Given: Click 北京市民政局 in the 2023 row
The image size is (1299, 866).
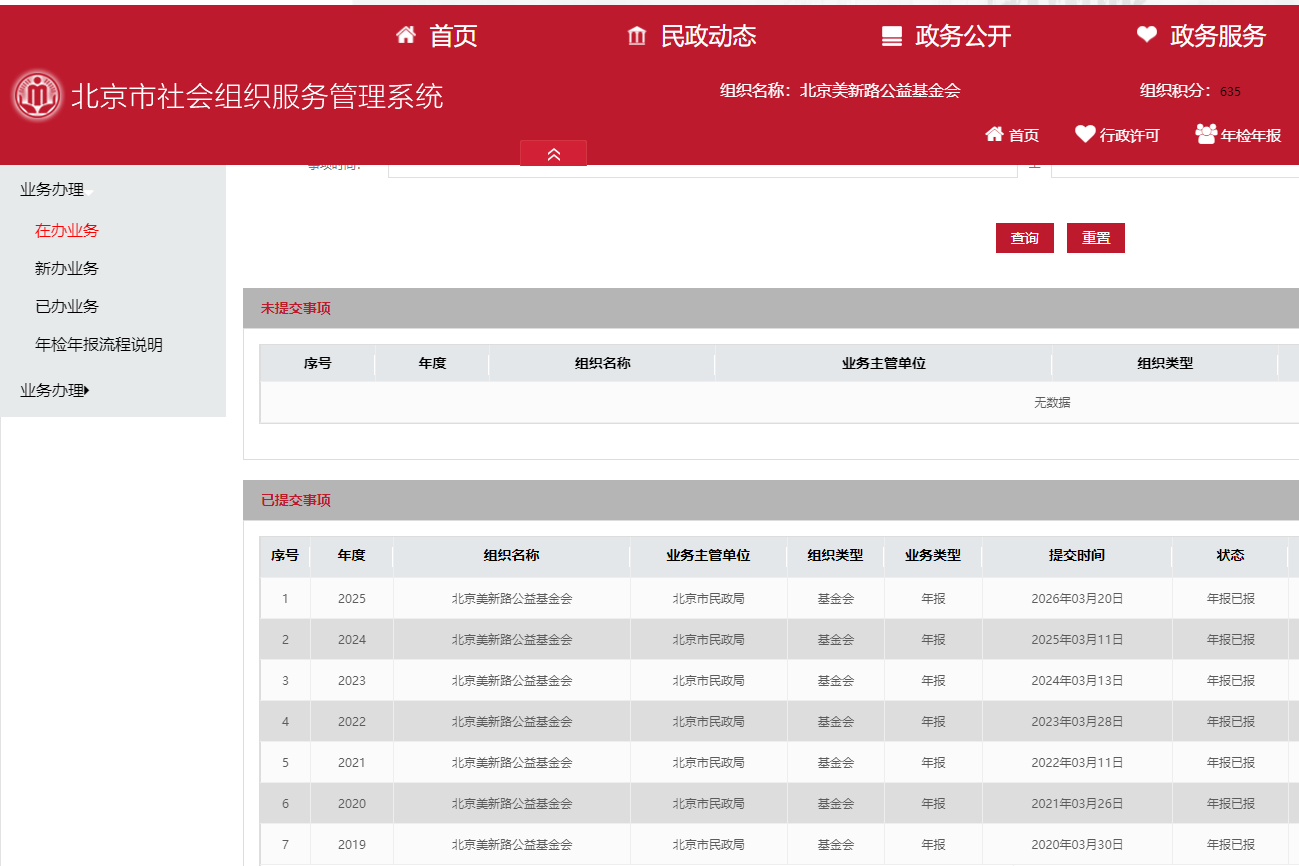Looking at the screenshot, I should (708, 680).
